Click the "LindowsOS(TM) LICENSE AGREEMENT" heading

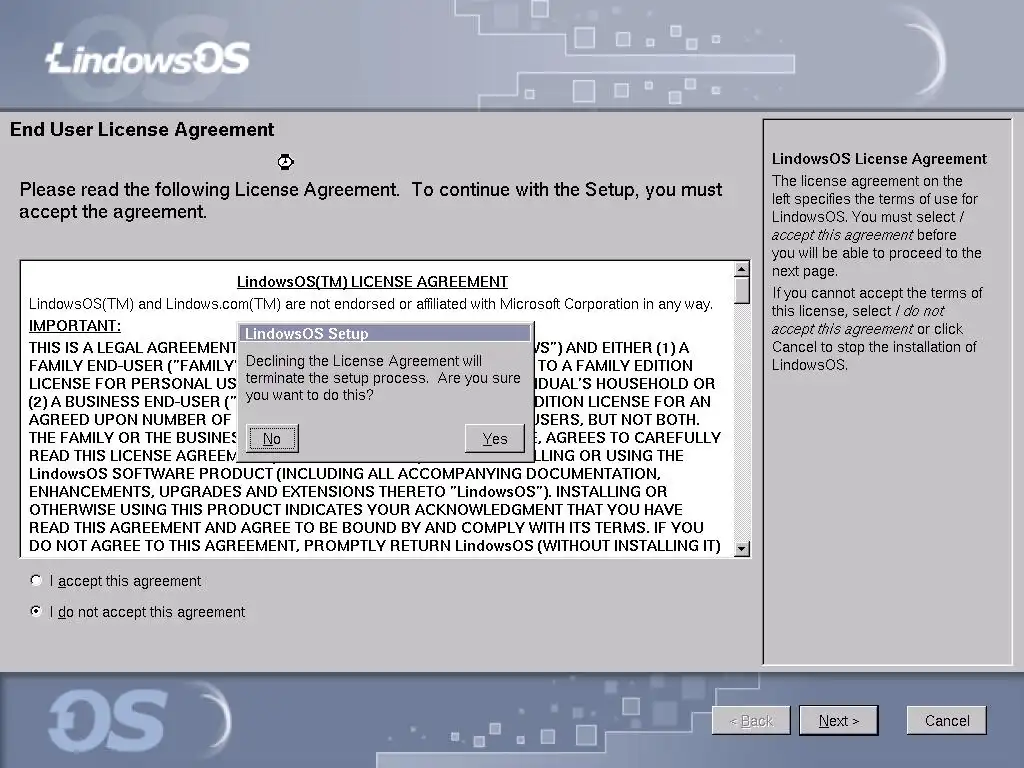372,281
